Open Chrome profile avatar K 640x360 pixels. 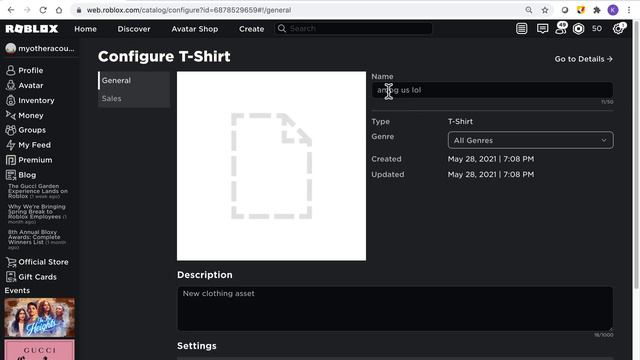point(613,10)
